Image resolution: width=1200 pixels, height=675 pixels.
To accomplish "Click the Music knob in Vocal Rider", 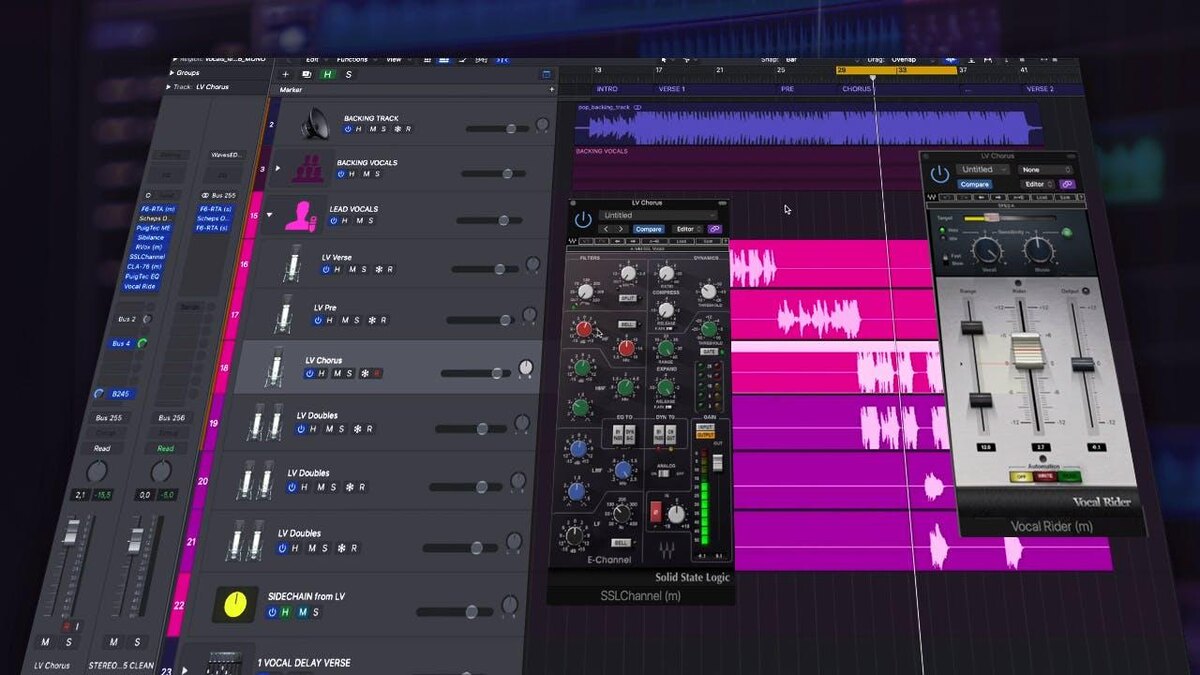I will [1038, 250].
